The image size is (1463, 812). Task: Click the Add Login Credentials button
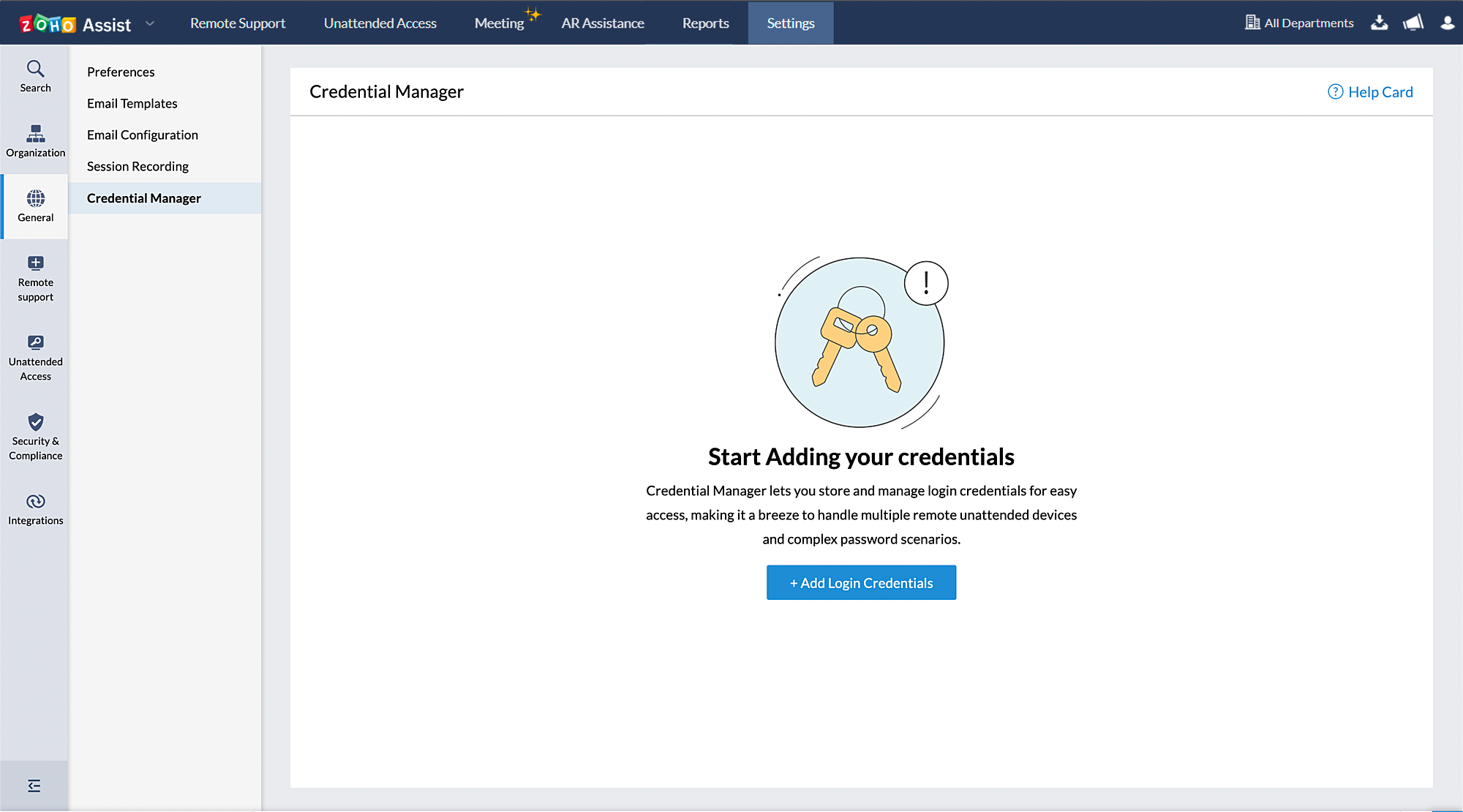click(861, 582)
